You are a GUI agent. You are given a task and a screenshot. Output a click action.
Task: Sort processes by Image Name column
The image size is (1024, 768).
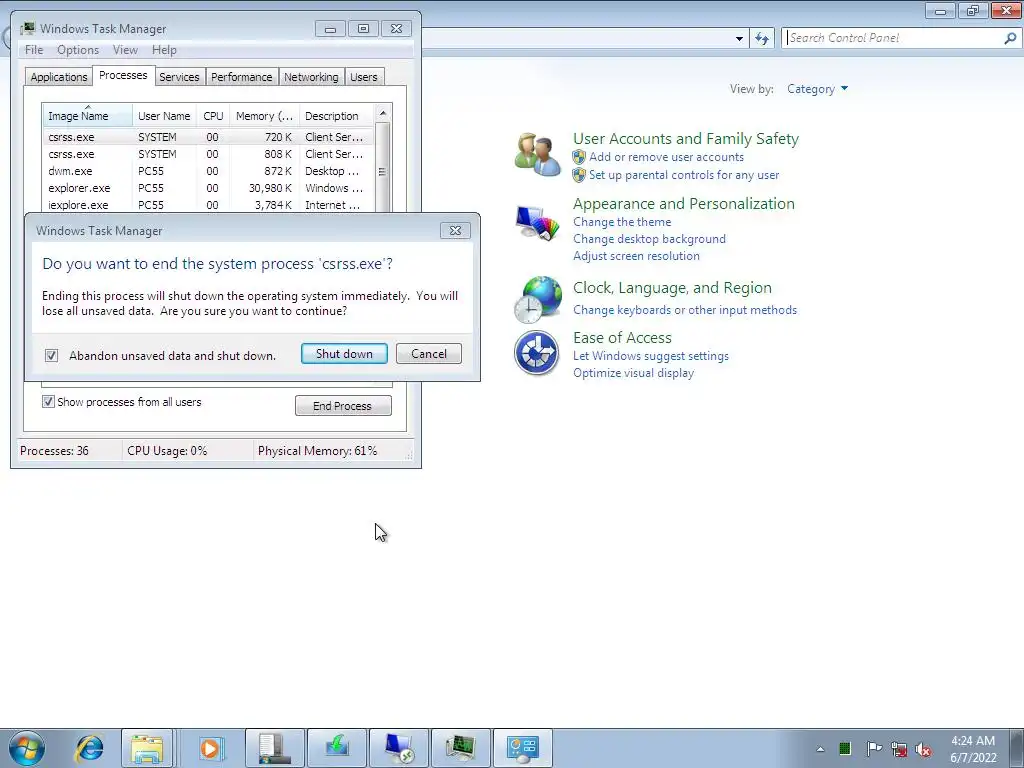(87, 116)
